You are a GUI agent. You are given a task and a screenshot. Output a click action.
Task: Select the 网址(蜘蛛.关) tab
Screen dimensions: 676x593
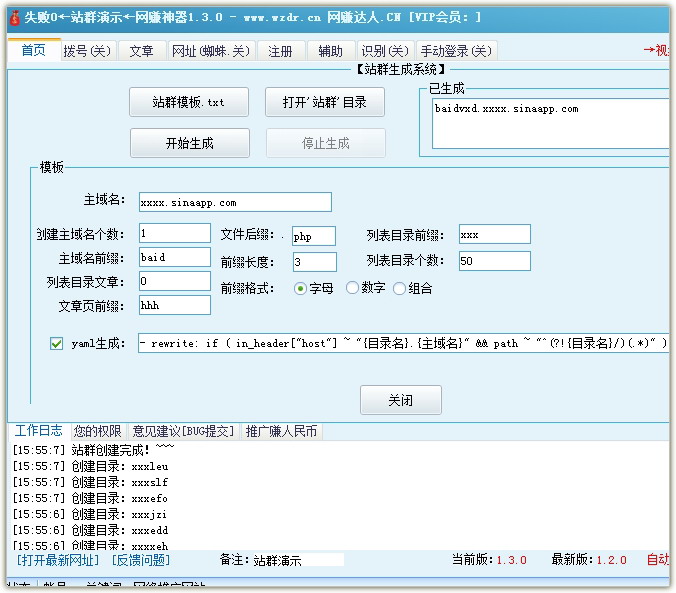211,51
